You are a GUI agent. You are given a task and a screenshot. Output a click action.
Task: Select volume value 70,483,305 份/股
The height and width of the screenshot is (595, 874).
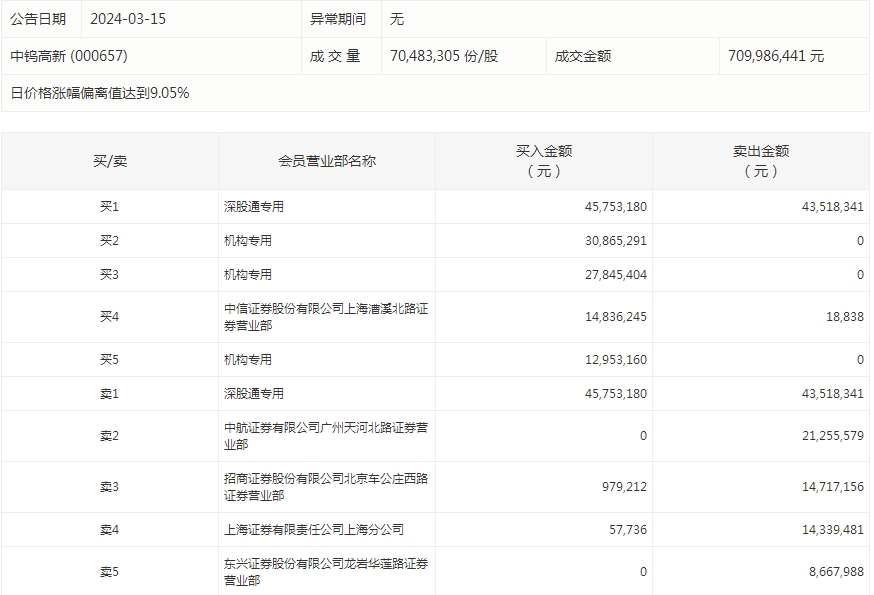click(x=444, y=56)
